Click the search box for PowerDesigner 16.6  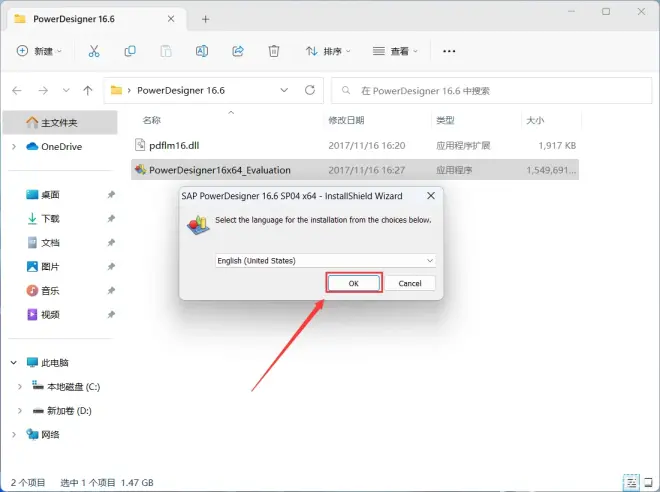(x=491, y=90)
